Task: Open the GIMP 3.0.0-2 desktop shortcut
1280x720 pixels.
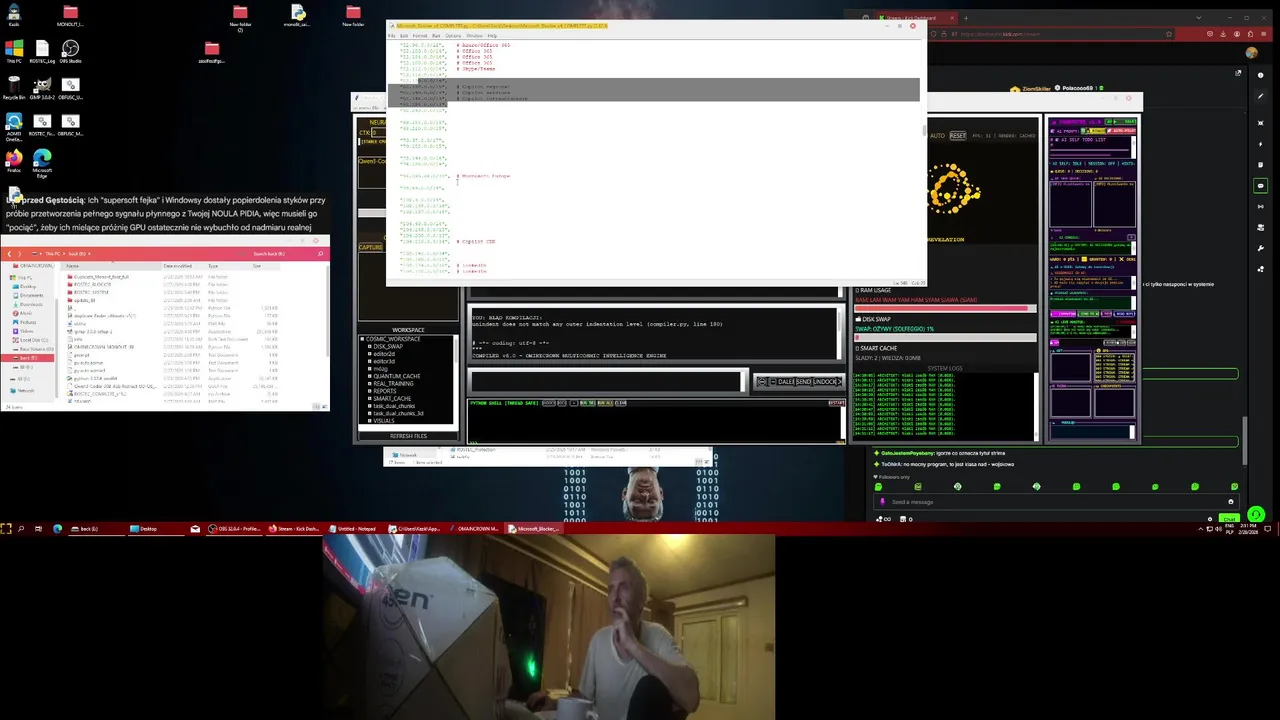Action: [42, 89]
